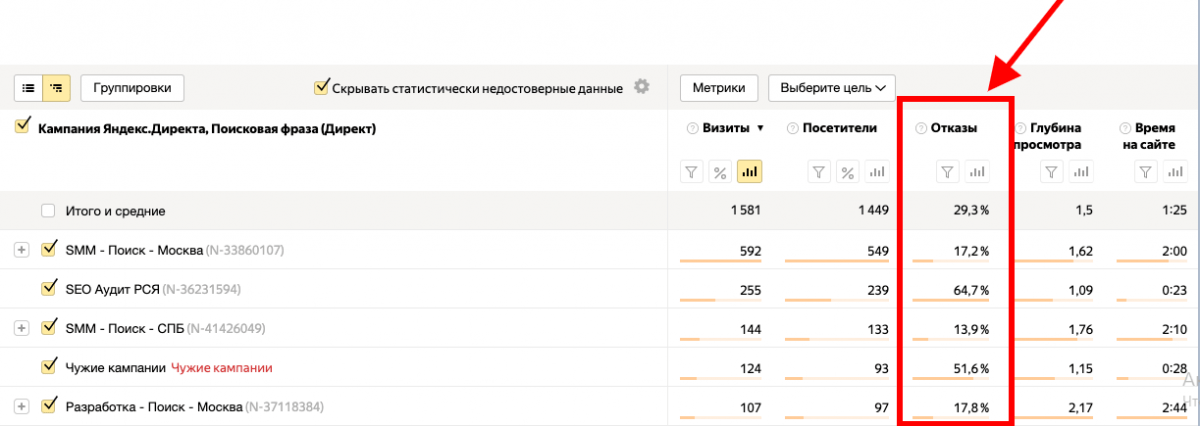1200x426 pixels.
Task: Switch to tree list view icon
Action: pyautogui.click(x=56, y=88)
